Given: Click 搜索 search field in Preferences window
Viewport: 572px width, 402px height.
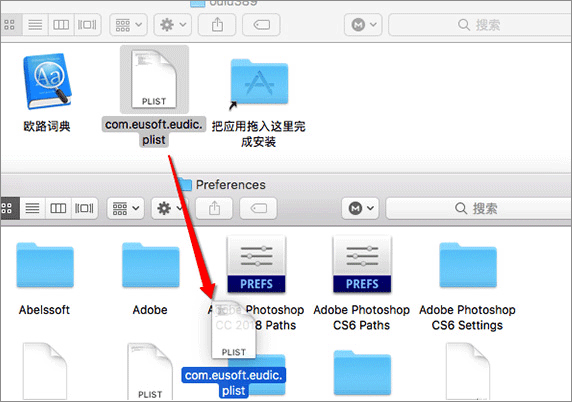Looking at the screenshot, I should click(478, 208).
